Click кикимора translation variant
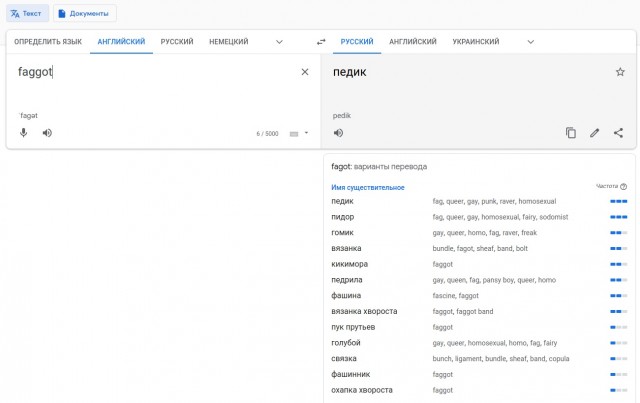This screenshot has height=403, width=640. tap(349, 264)
